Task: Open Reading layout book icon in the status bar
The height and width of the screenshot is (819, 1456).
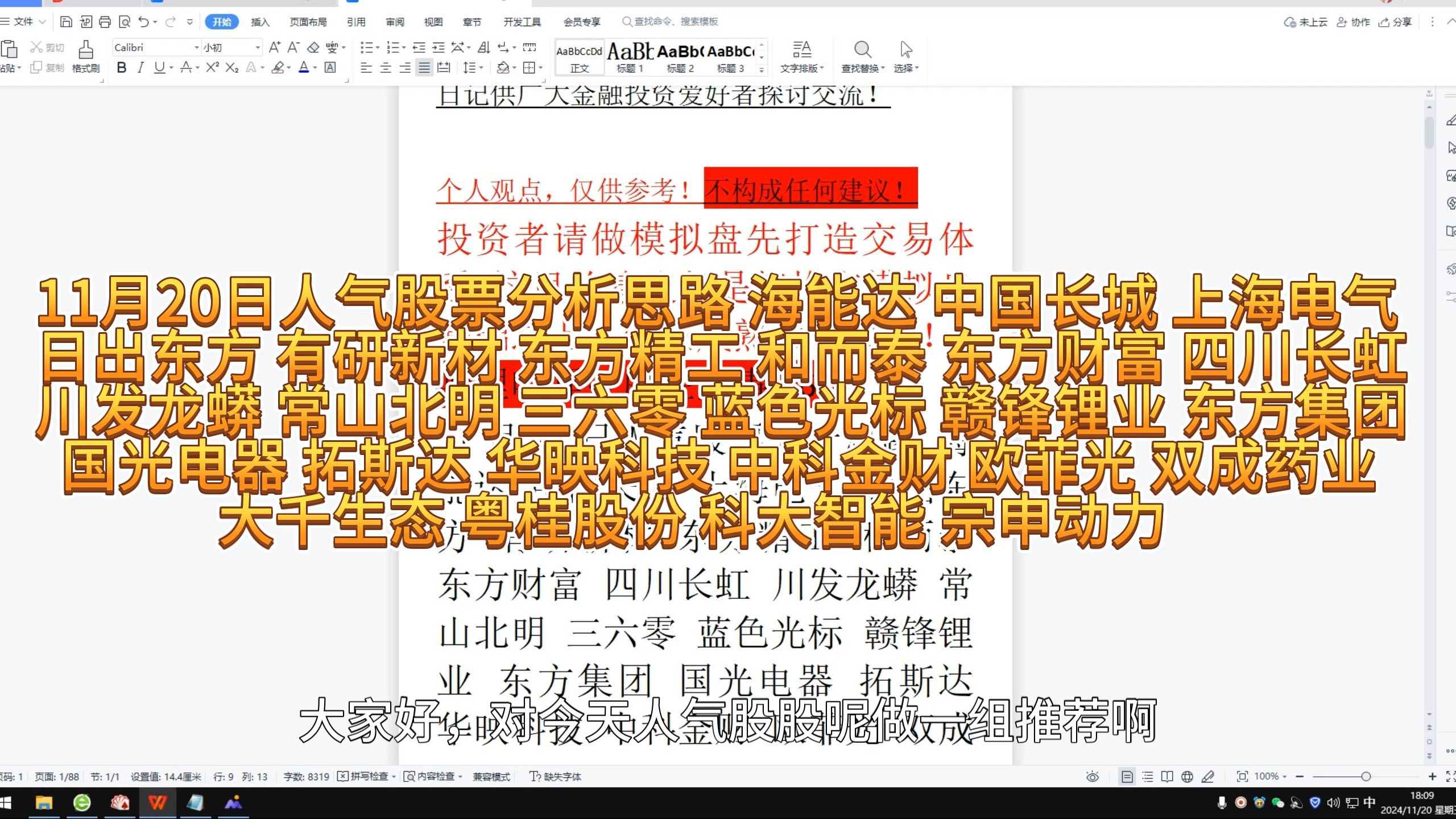Action: [x=1167, y=776]
